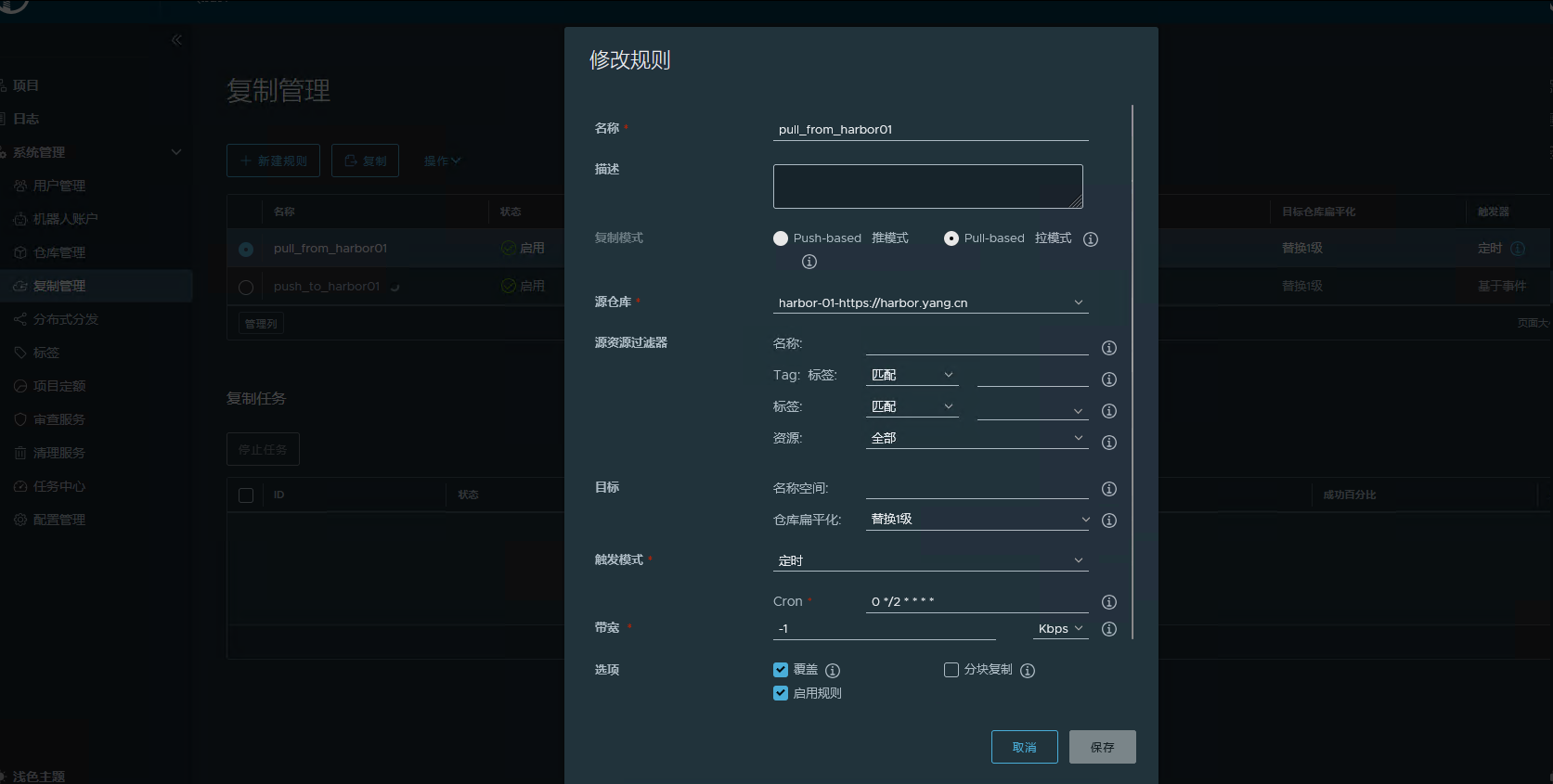Click the 保存 button
Screen dimensions: 1553x784
[x=1102, y=747]
